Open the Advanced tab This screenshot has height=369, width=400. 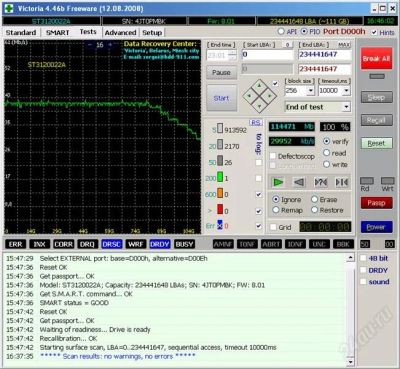click(120, 32)
